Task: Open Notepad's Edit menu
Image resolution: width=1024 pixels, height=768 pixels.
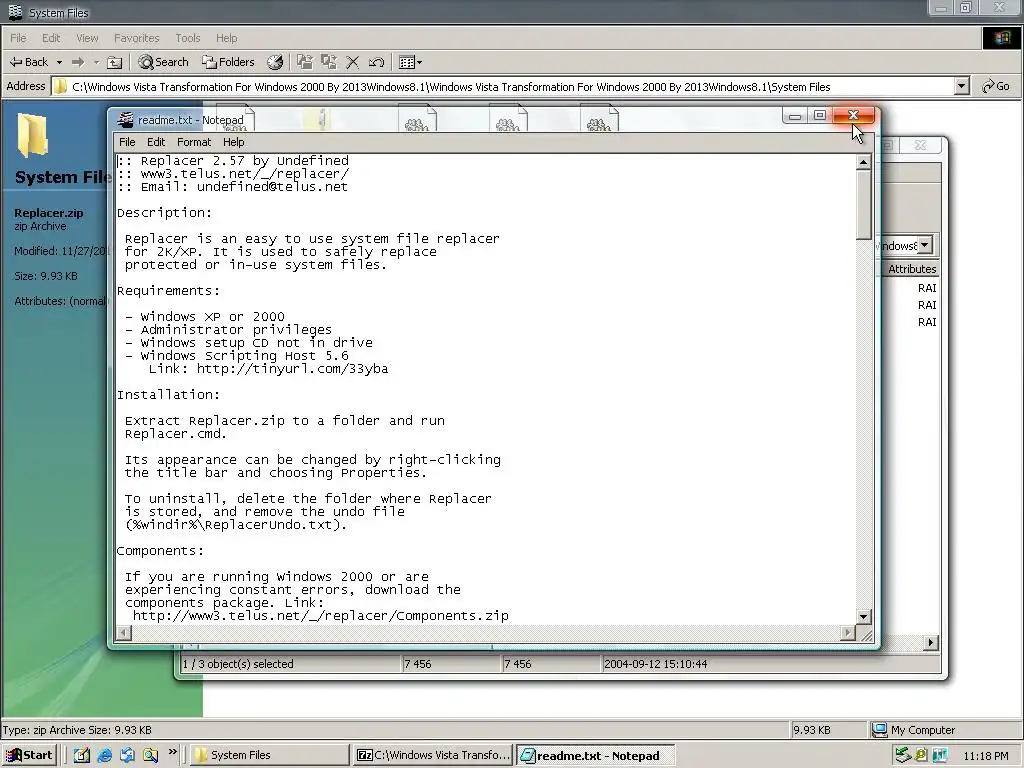Action: point(156,142)
